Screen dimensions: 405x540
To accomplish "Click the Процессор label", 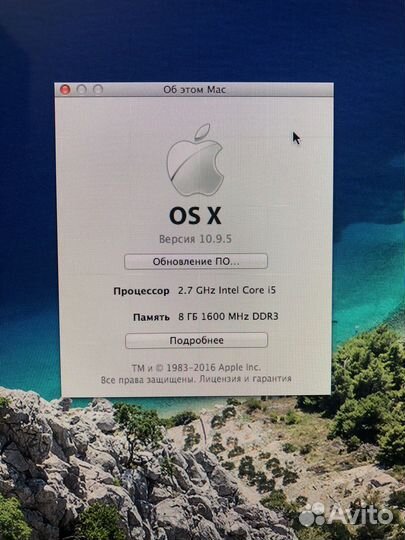I will pos(141,291).
